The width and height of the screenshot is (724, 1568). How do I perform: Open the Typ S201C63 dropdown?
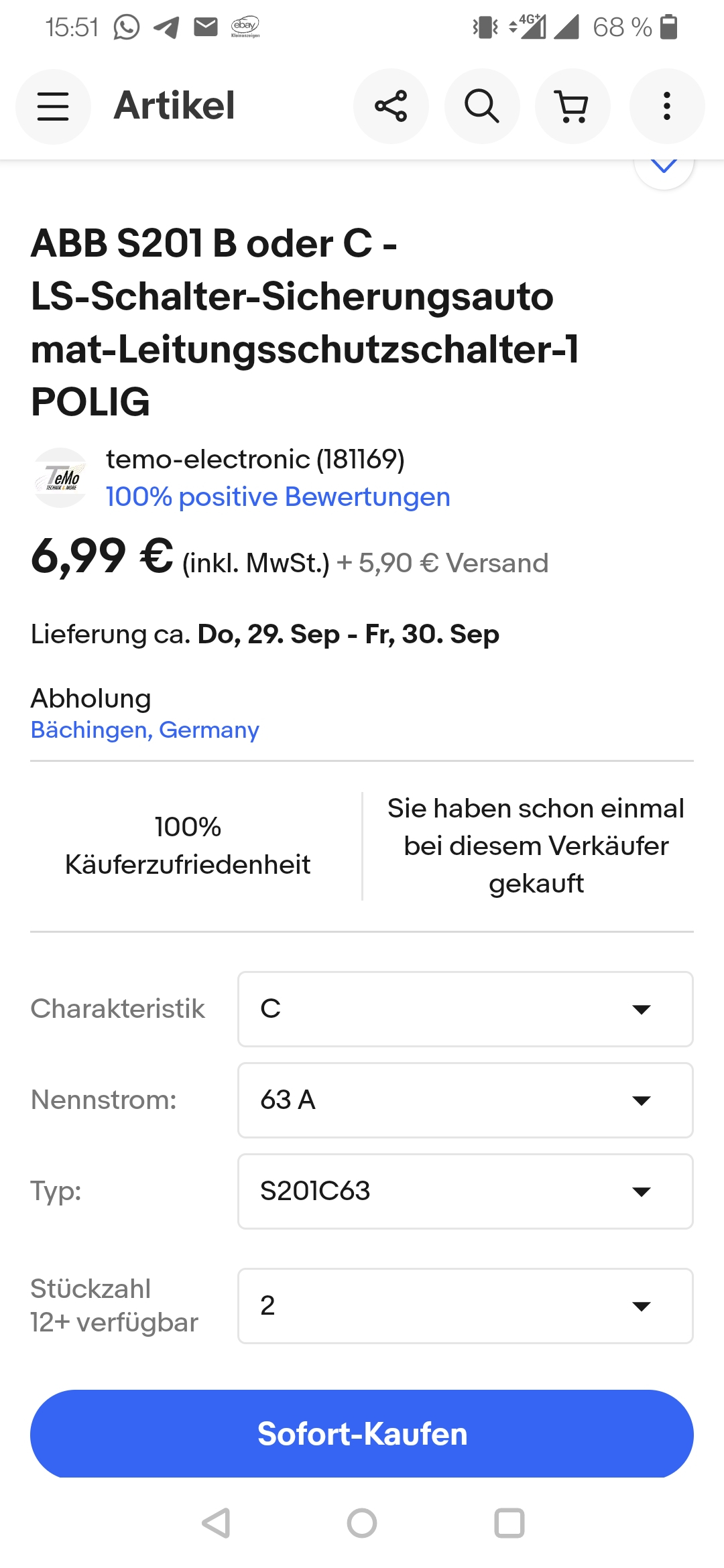pos(465,1191)
